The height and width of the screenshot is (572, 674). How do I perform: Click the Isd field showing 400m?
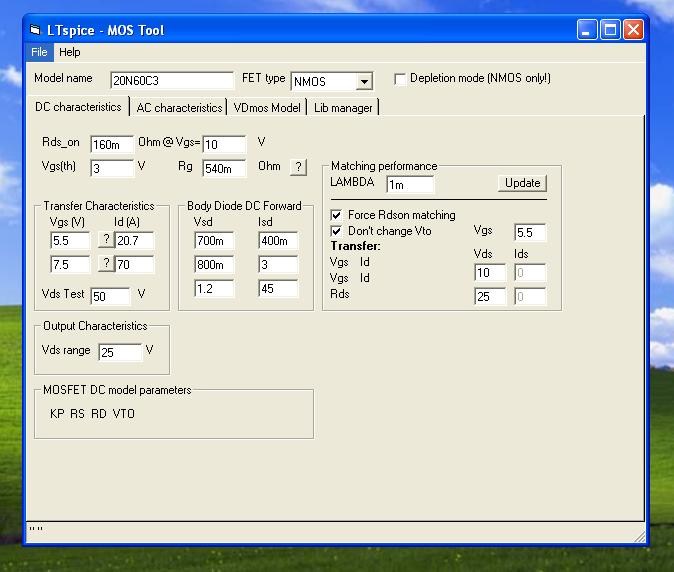pos(278,240)
